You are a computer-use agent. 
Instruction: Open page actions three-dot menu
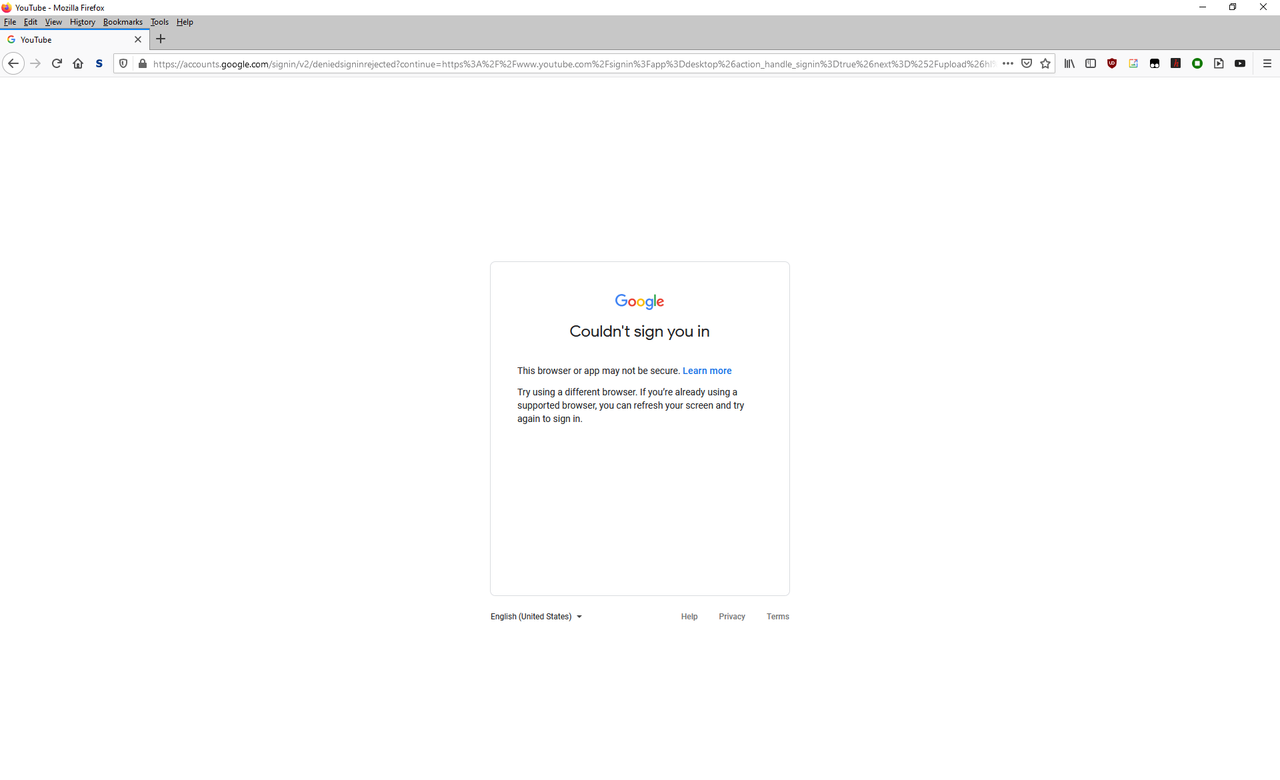(1008, 63)
